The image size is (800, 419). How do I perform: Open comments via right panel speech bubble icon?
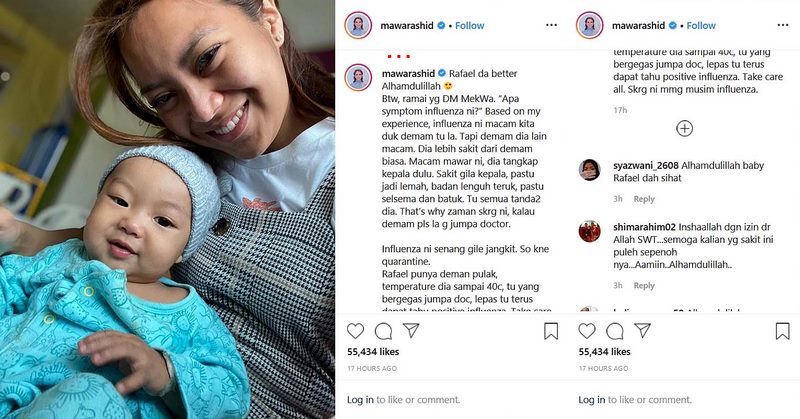coord(615,332)
